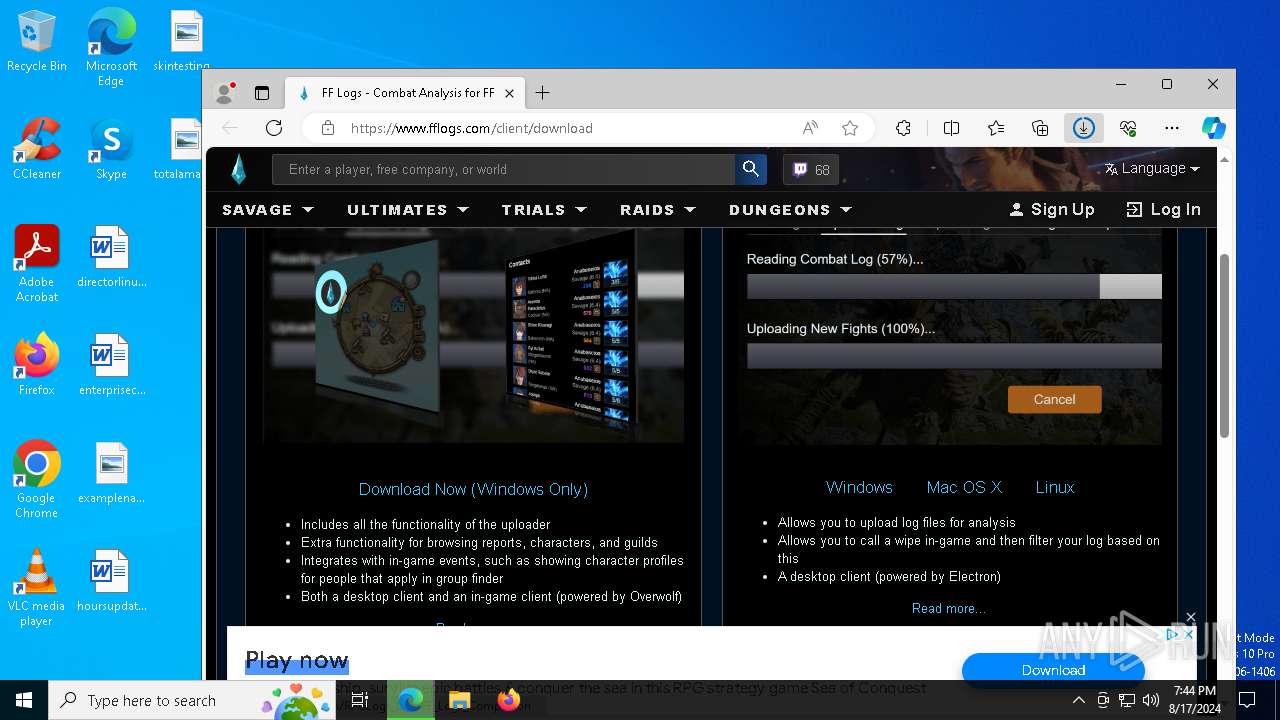
Task: Open Firefox from the taskbar
Action: 508,700
